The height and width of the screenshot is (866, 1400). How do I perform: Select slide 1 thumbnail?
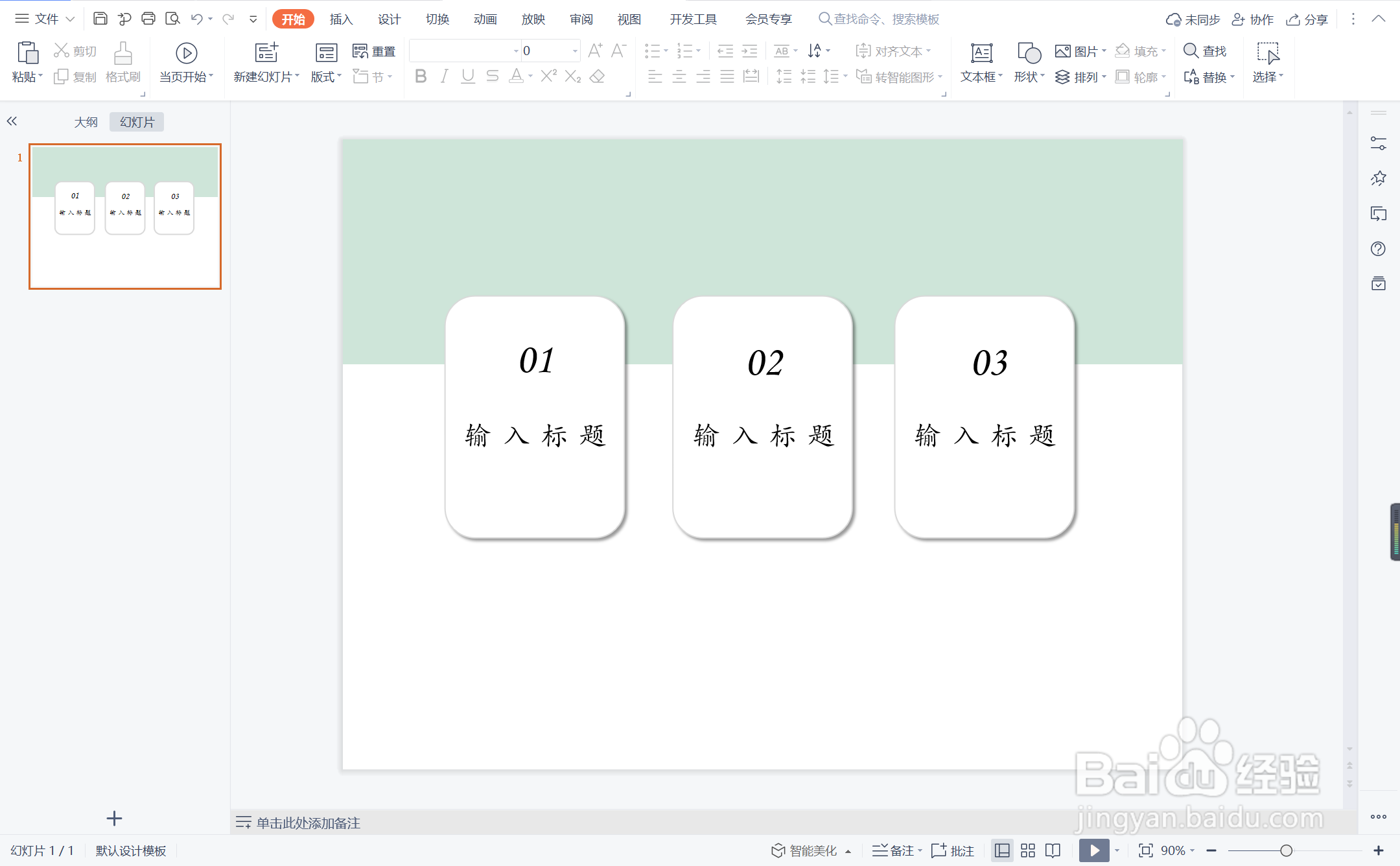[x=125, y=216]
